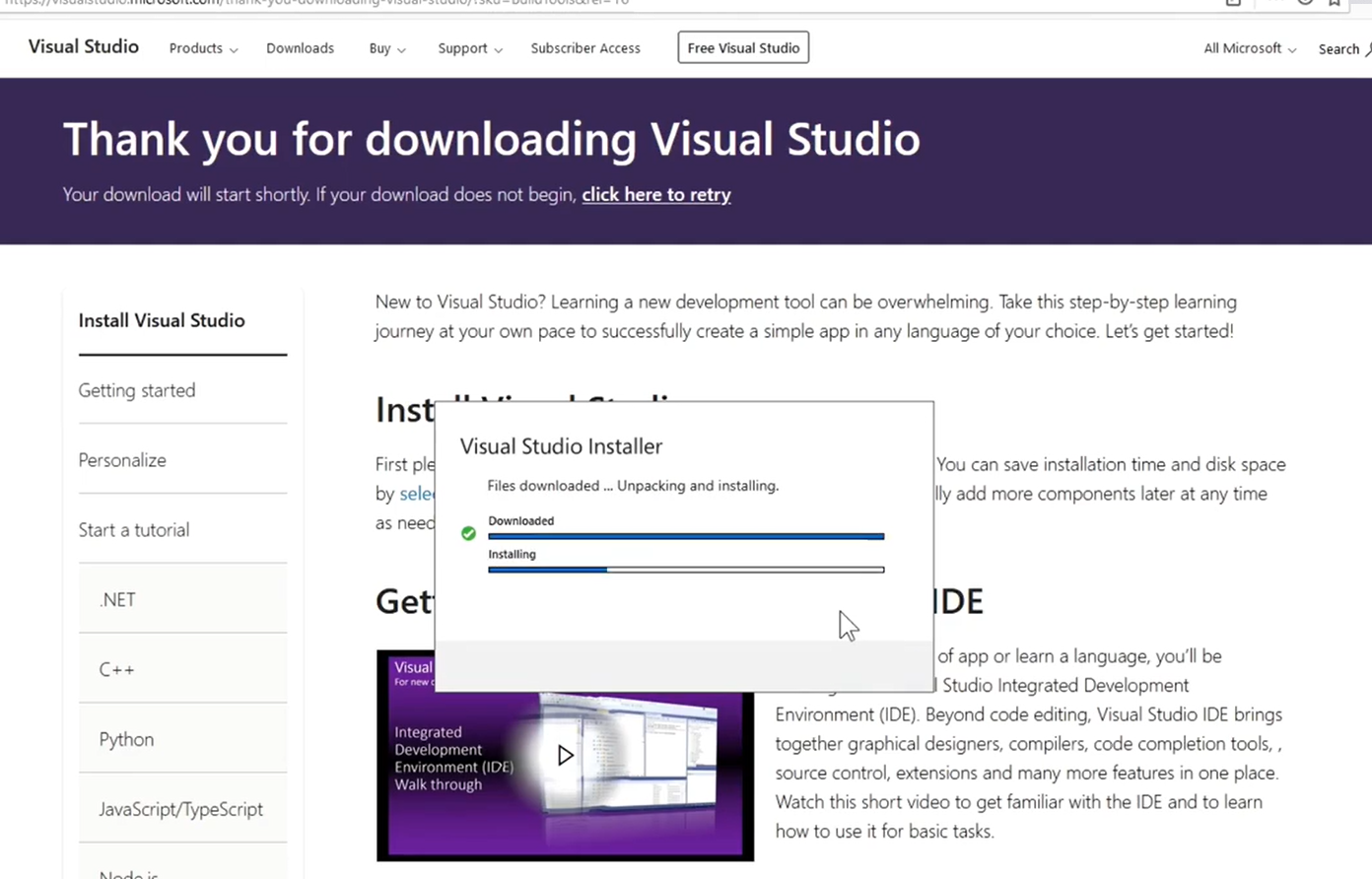This screenshot has height=879, width=1372.
Task: Click the green checkmark beside Downloaded
Action: click(x=468, y=533)
